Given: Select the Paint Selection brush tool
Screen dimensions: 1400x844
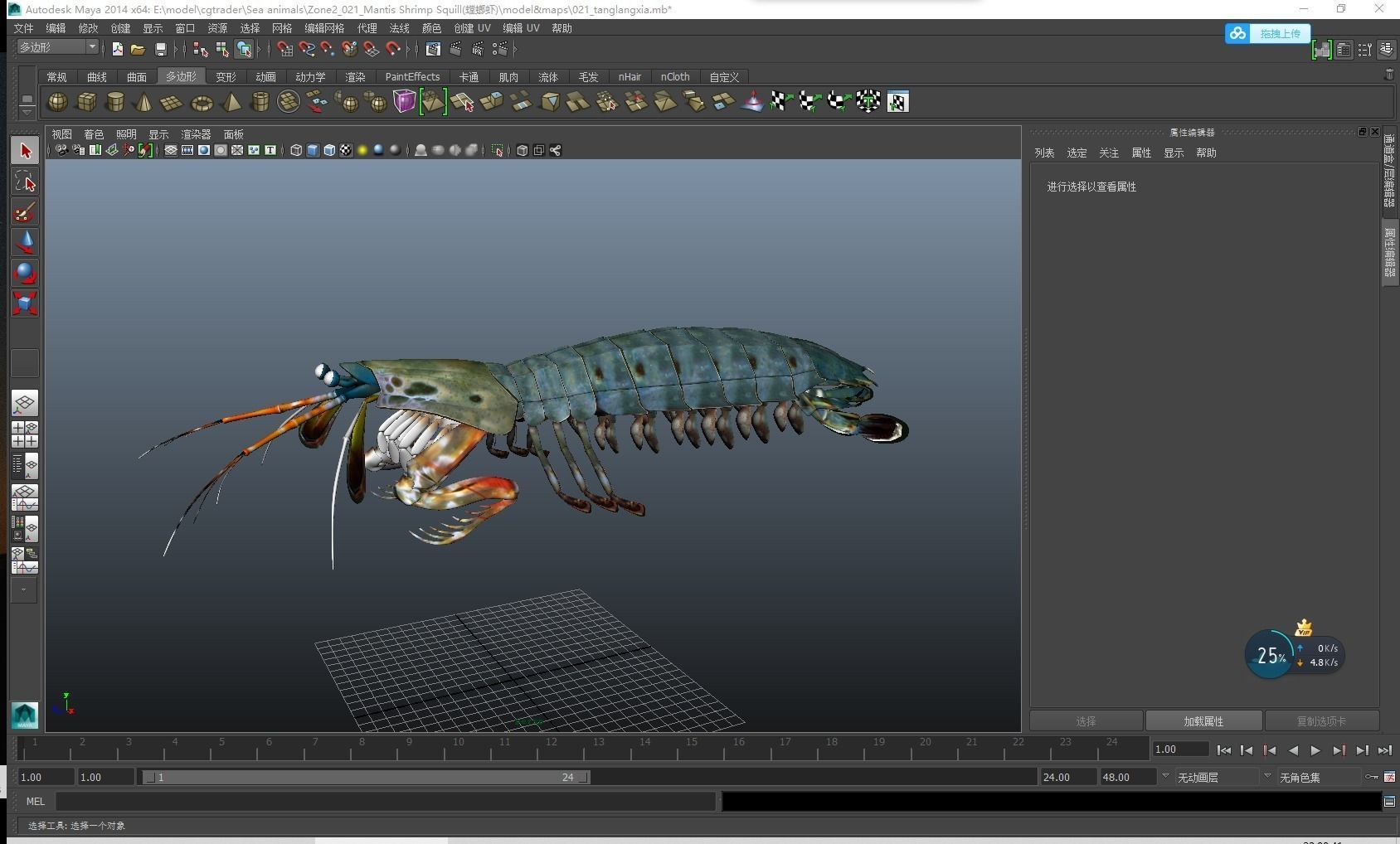Looking at the screenshot, I should pyautogui.click(x=25, y=211).
